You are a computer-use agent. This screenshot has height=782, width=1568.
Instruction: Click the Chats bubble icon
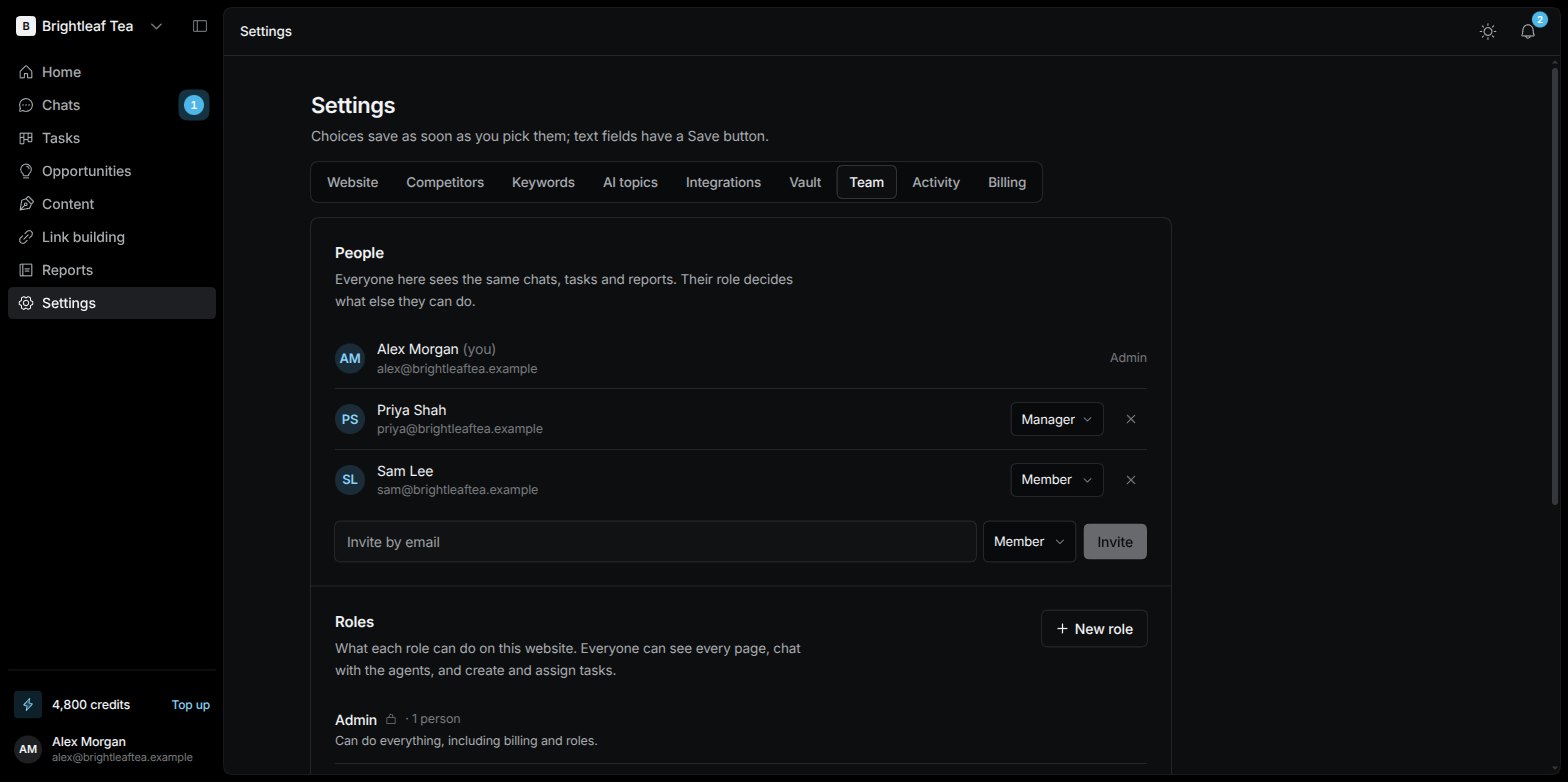(x=26, y=105)
